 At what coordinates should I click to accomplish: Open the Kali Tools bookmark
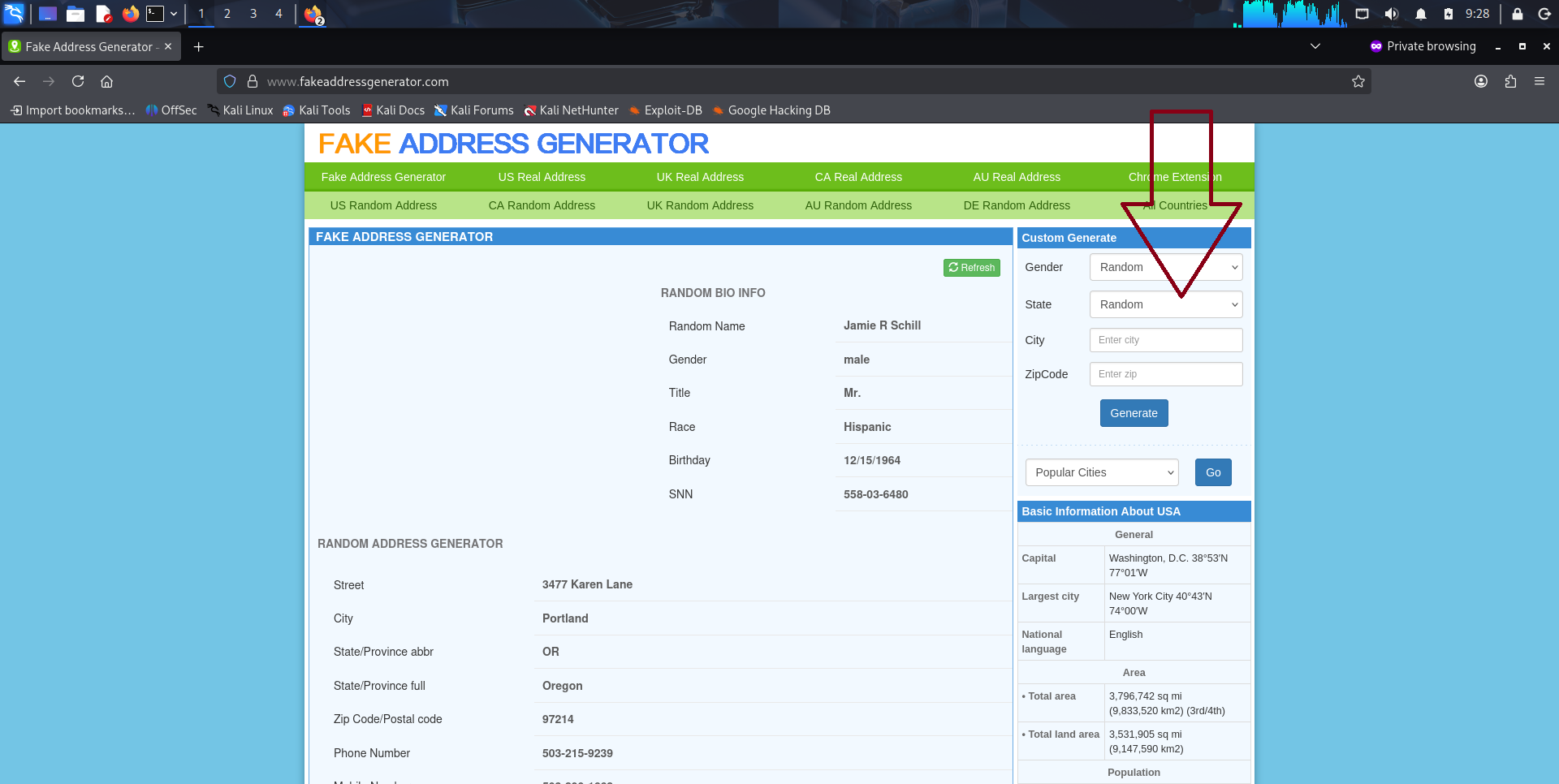coord(316,110)
